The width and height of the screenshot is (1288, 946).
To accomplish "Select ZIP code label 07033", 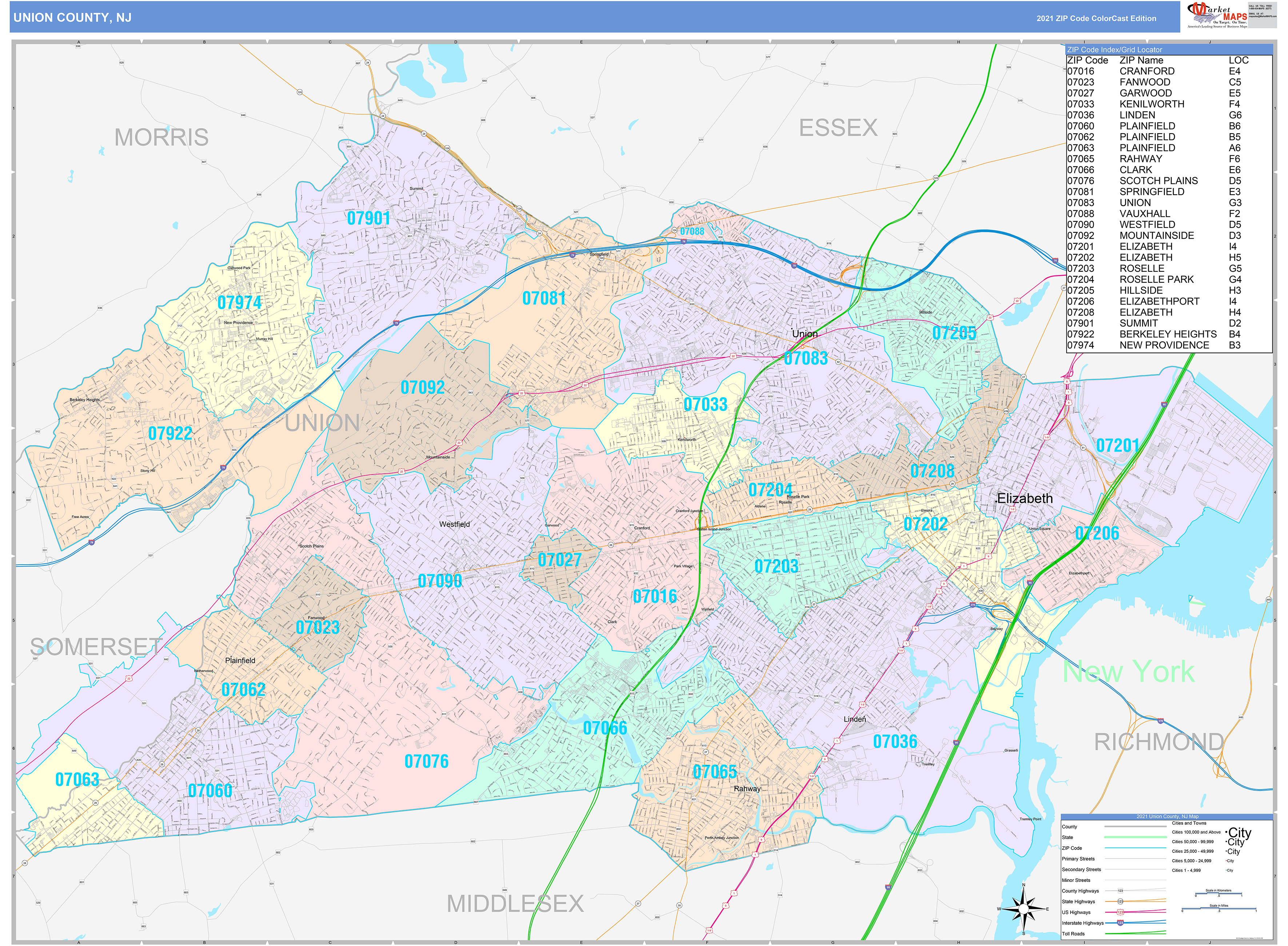I will pyautogui.click(x=705, y=405).
